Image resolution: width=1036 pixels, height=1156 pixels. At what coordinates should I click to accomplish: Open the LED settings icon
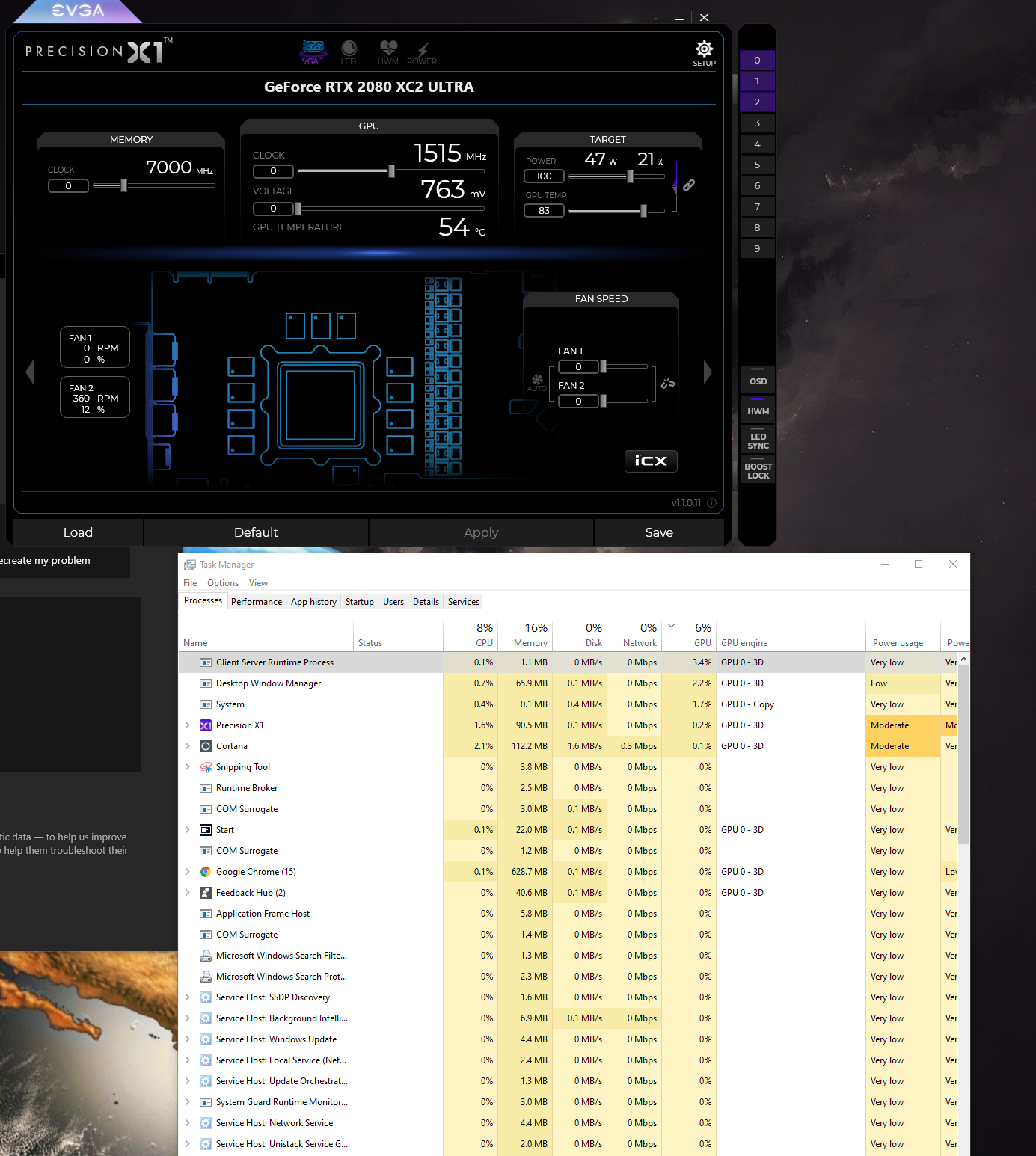[x=349, y=52]
